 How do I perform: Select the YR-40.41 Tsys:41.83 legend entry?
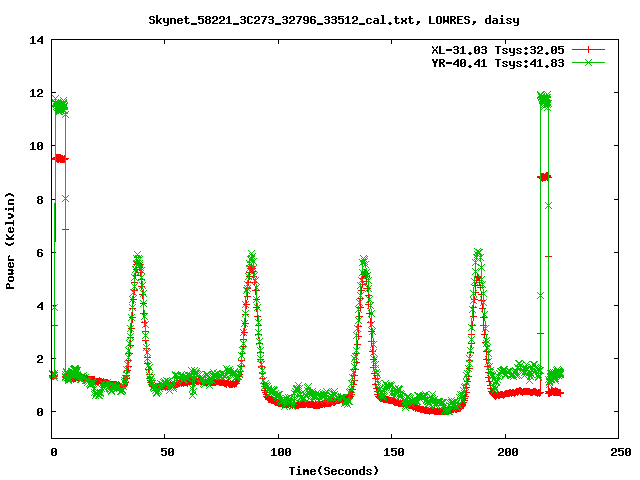pyautogui.click(x=498, y=63)
